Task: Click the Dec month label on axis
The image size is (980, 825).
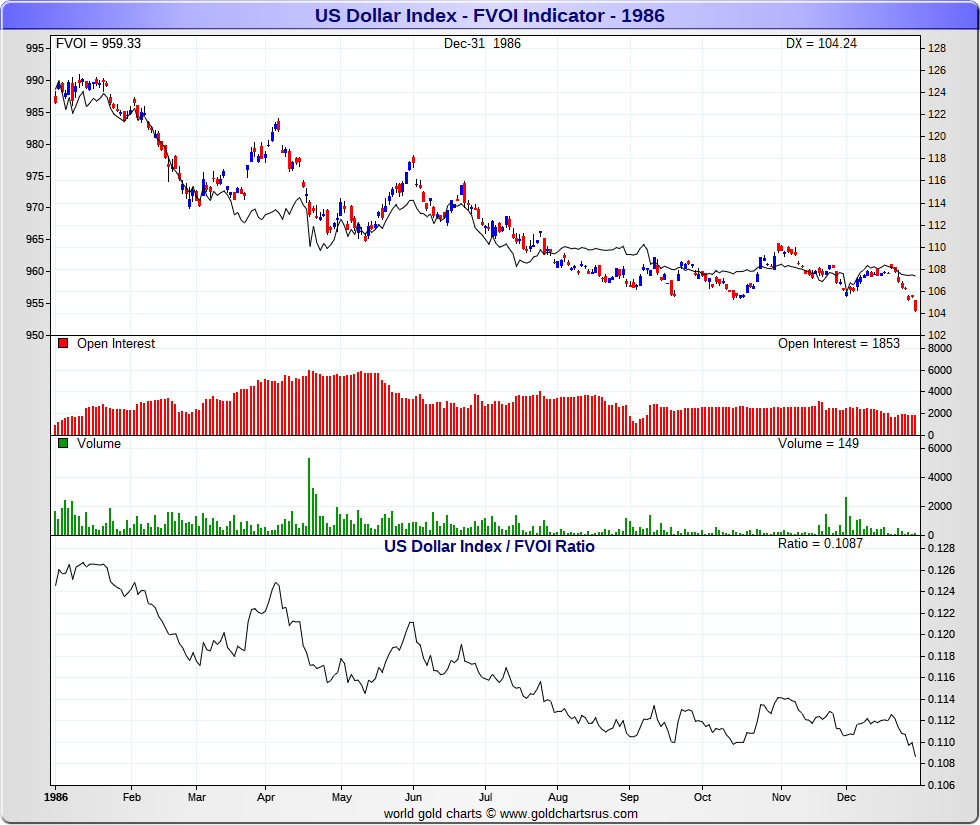Action: tap(846, 798)
